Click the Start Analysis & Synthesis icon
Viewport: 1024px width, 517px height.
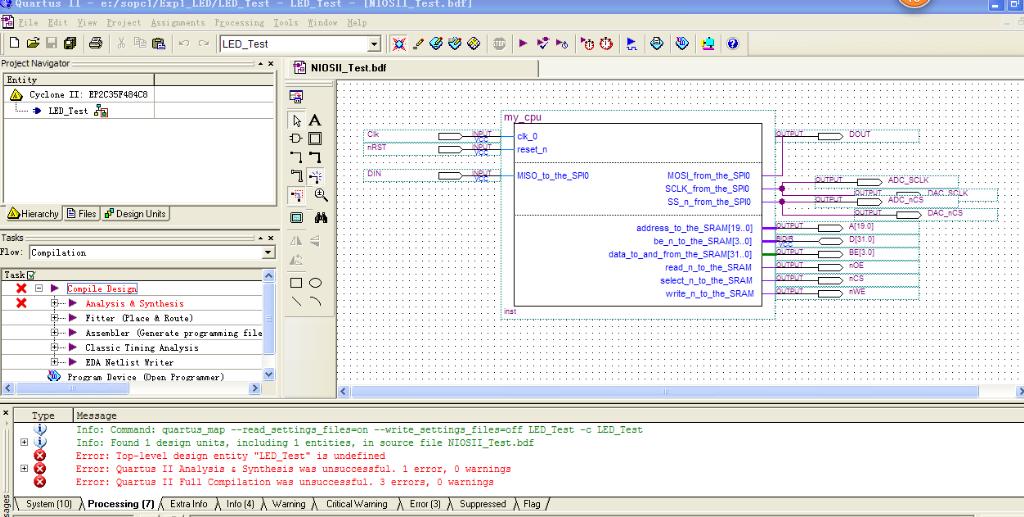pyautogui.click(x=543, y=44)
